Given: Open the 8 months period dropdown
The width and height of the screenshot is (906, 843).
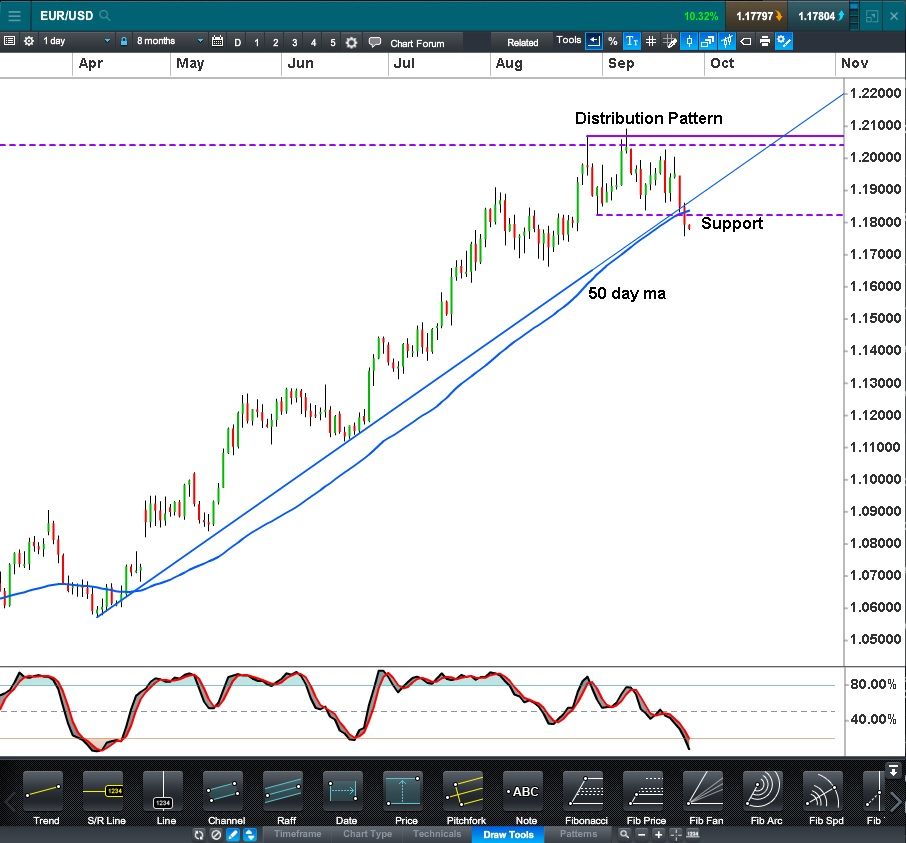Looking at the screenshot, I should 169,41.
